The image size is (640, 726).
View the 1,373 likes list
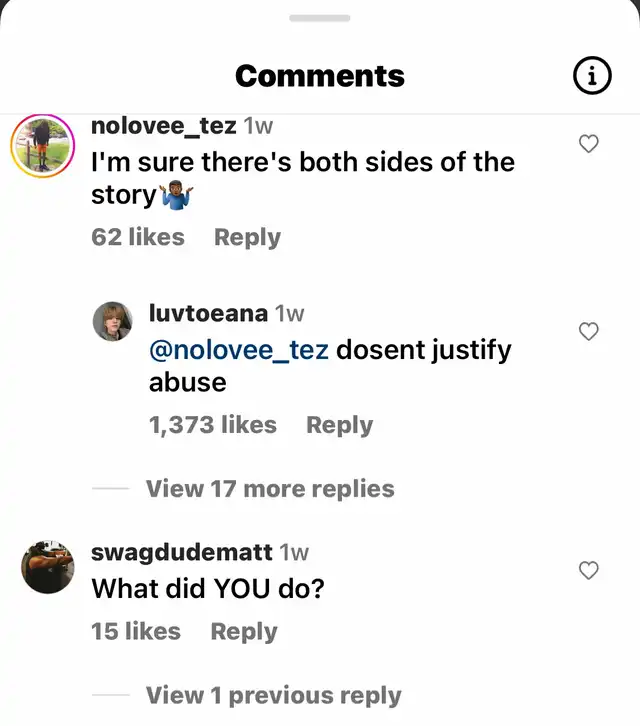[x=213, y=425]
